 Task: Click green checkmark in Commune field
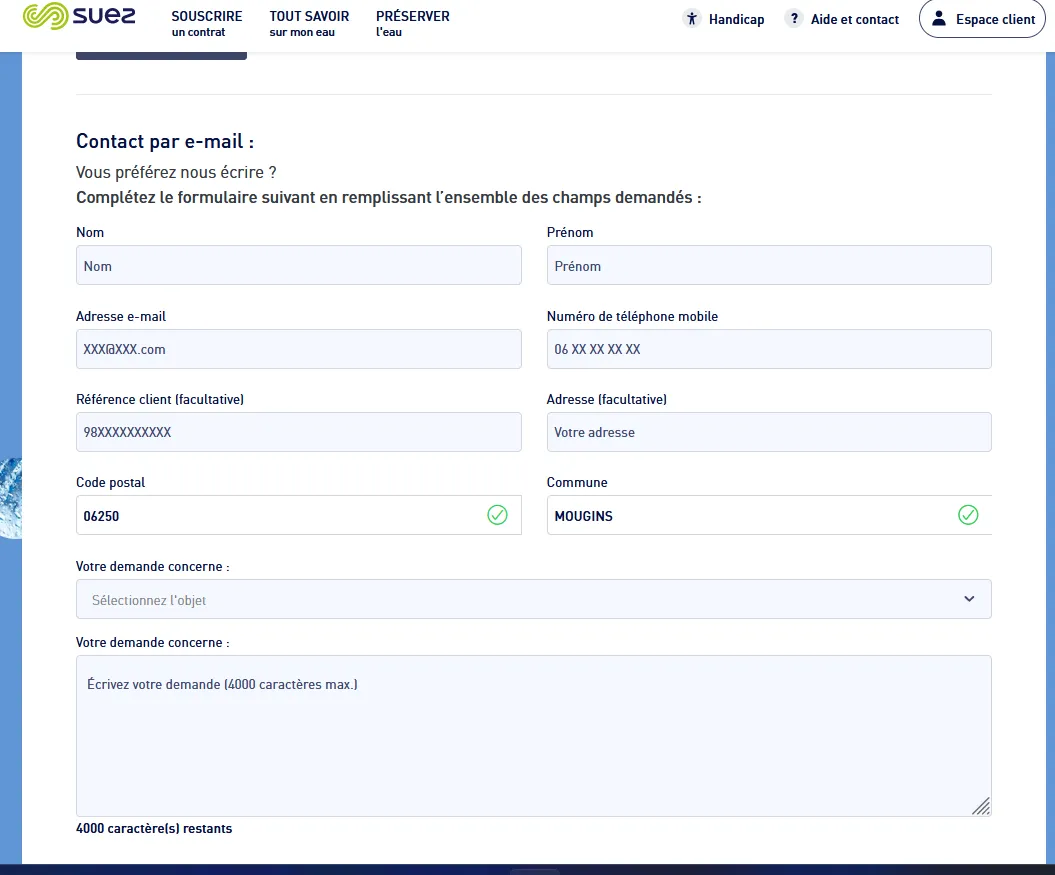[968, 515]
